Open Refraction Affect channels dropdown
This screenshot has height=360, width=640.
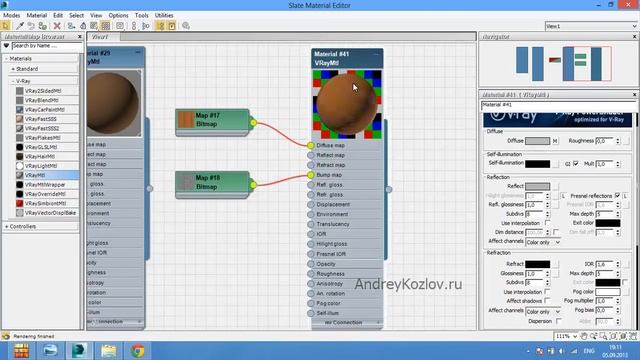click(x=543, y=311)
